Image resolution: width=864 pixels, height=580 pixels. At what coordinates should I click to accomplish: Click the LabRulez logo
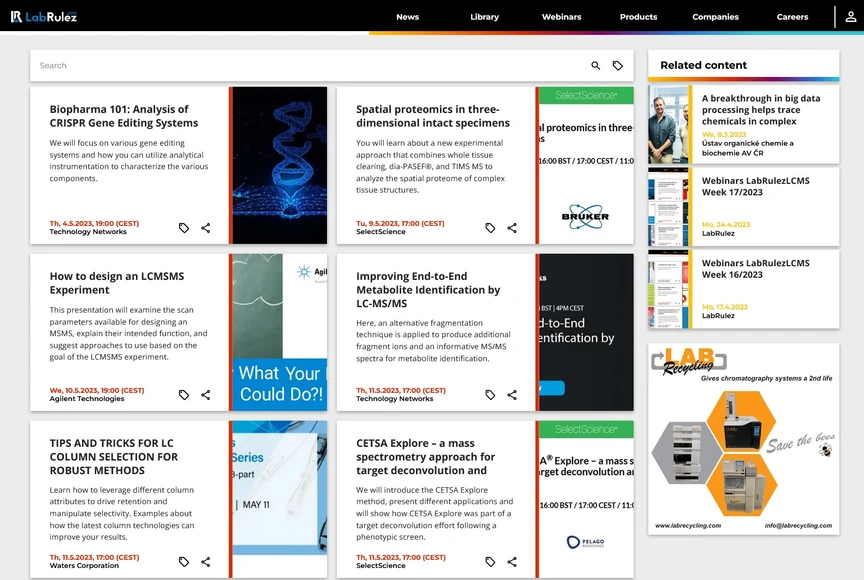click(44, 17)
